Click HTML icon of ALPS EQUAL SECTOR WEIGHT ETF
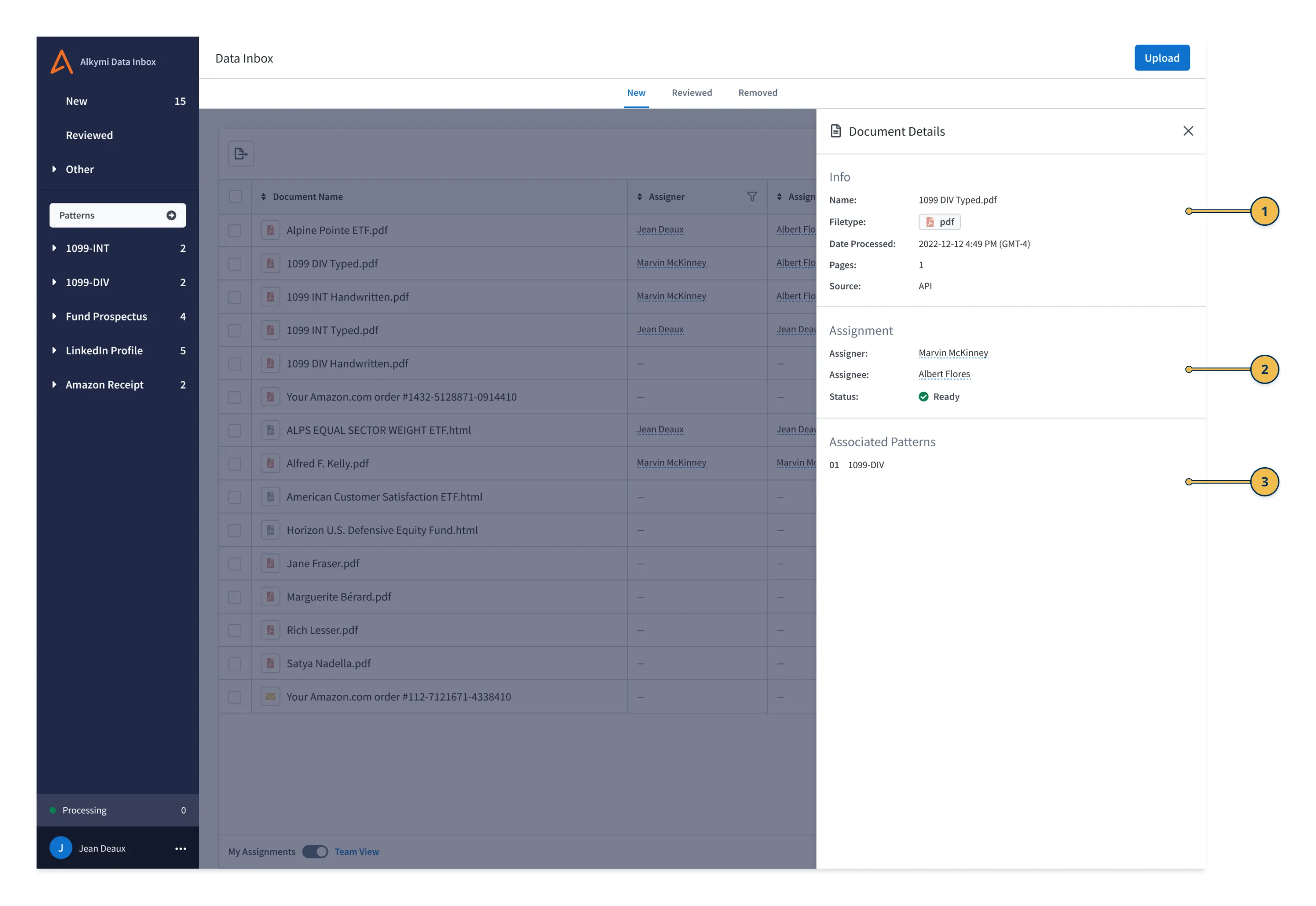This screenshot has width=1316, height=906. click(x=270, y=430)
